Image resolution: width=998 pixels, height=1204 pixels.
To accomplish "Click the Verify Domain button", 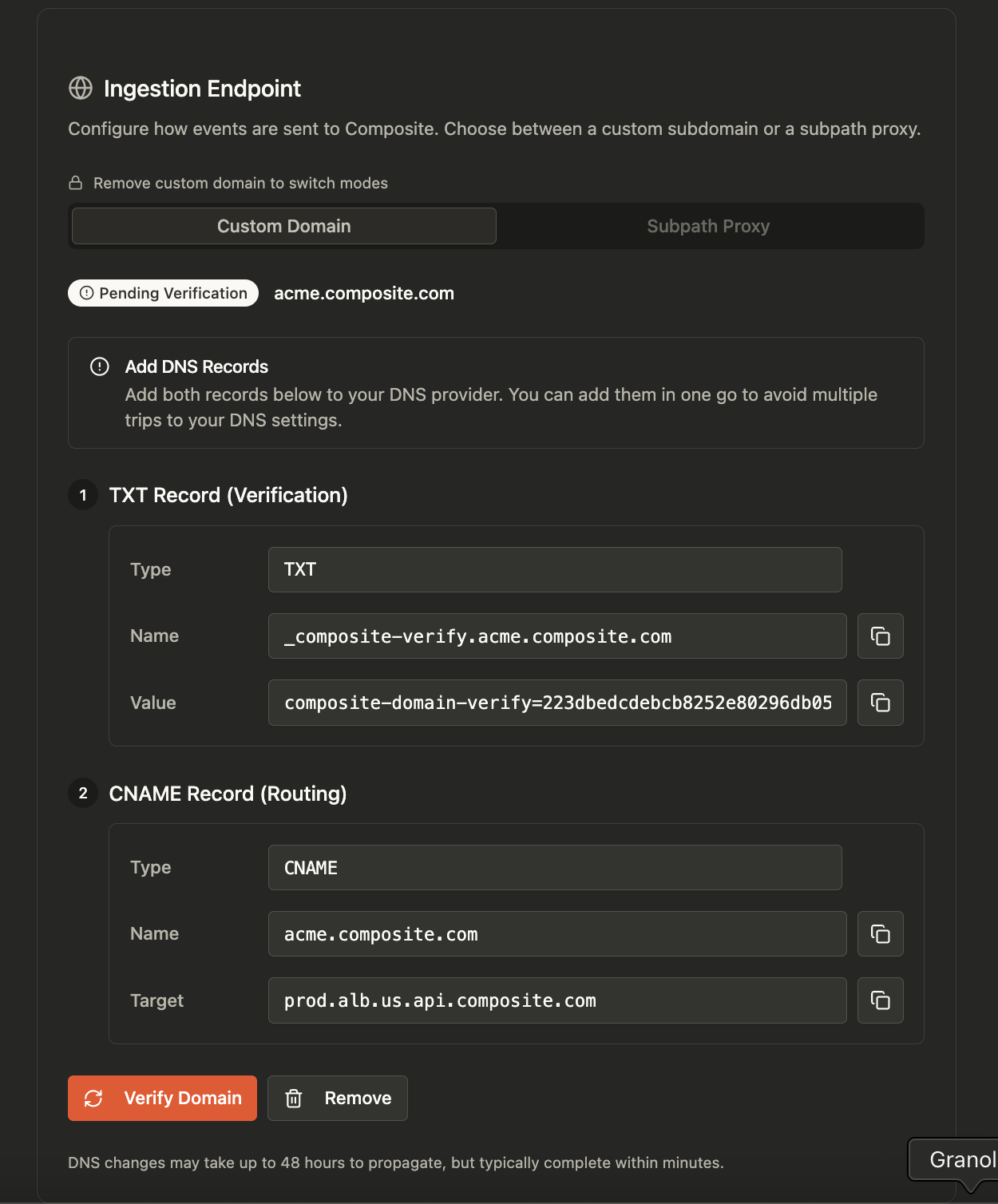I will [162, 1098].
